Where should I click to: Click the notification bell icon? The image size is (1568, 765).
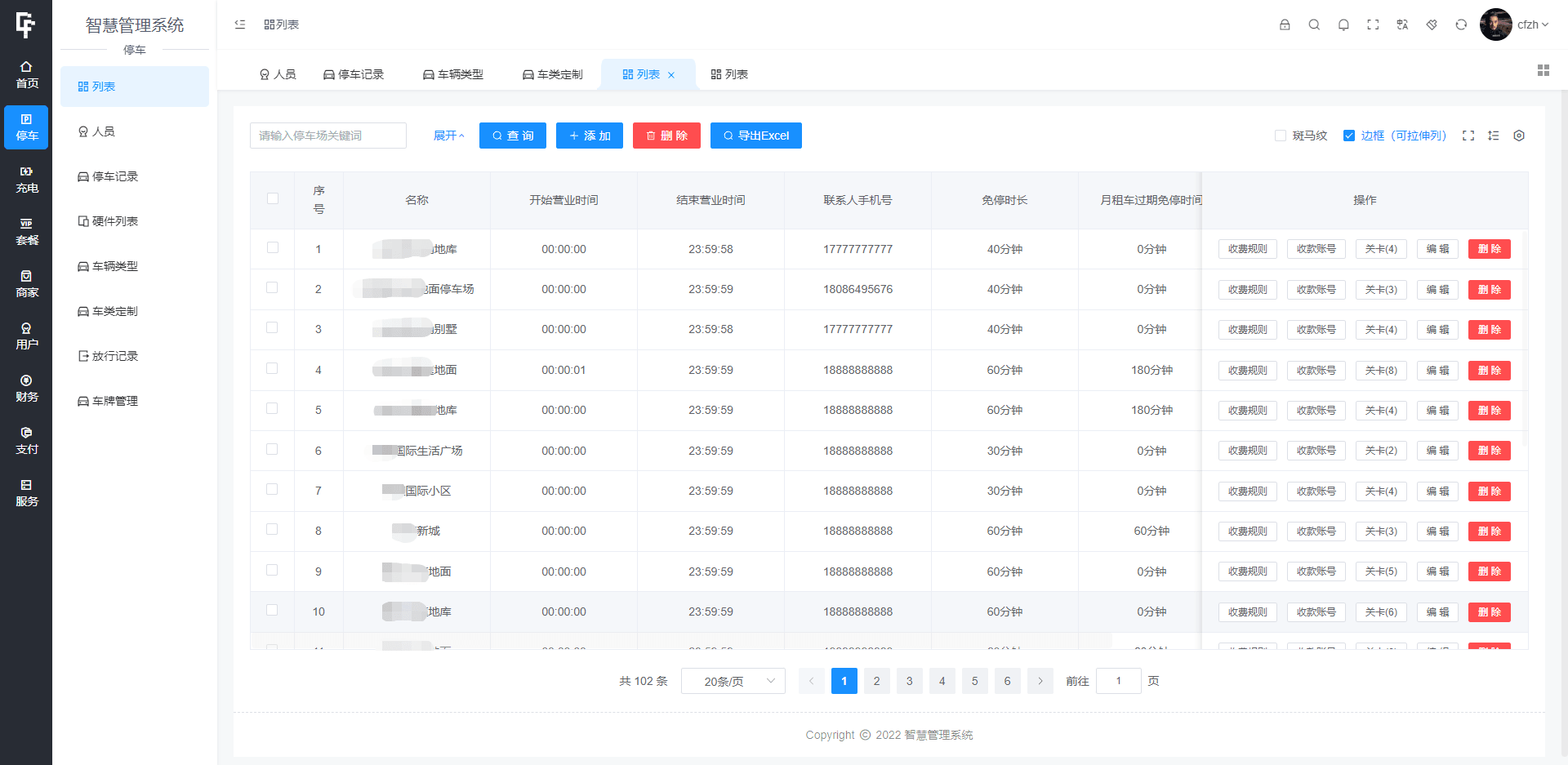[x=1343, y=24]
